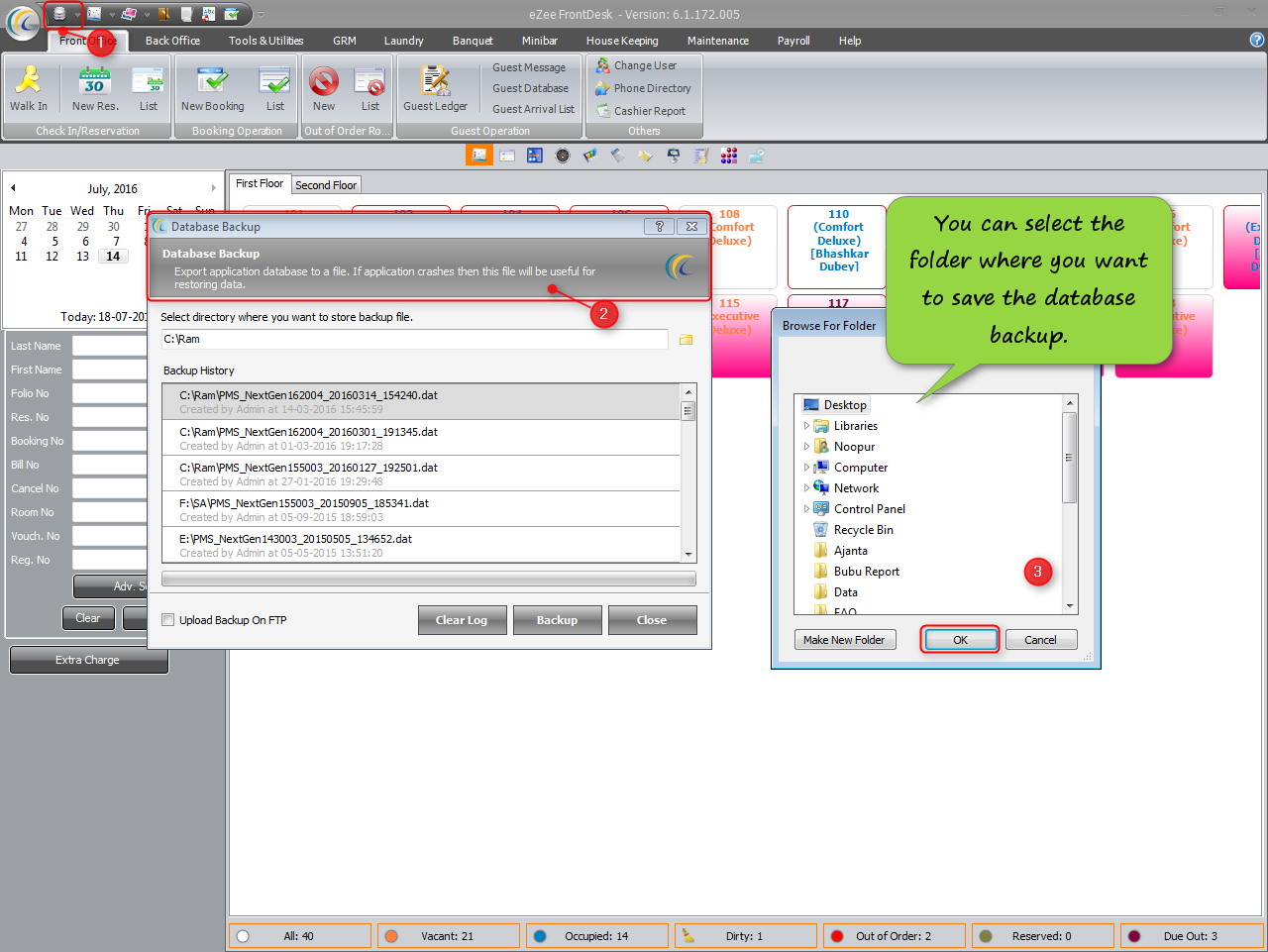Click Make New Folder button
Viewport: 1268px width, 952px height.
[x=845, y=640]
